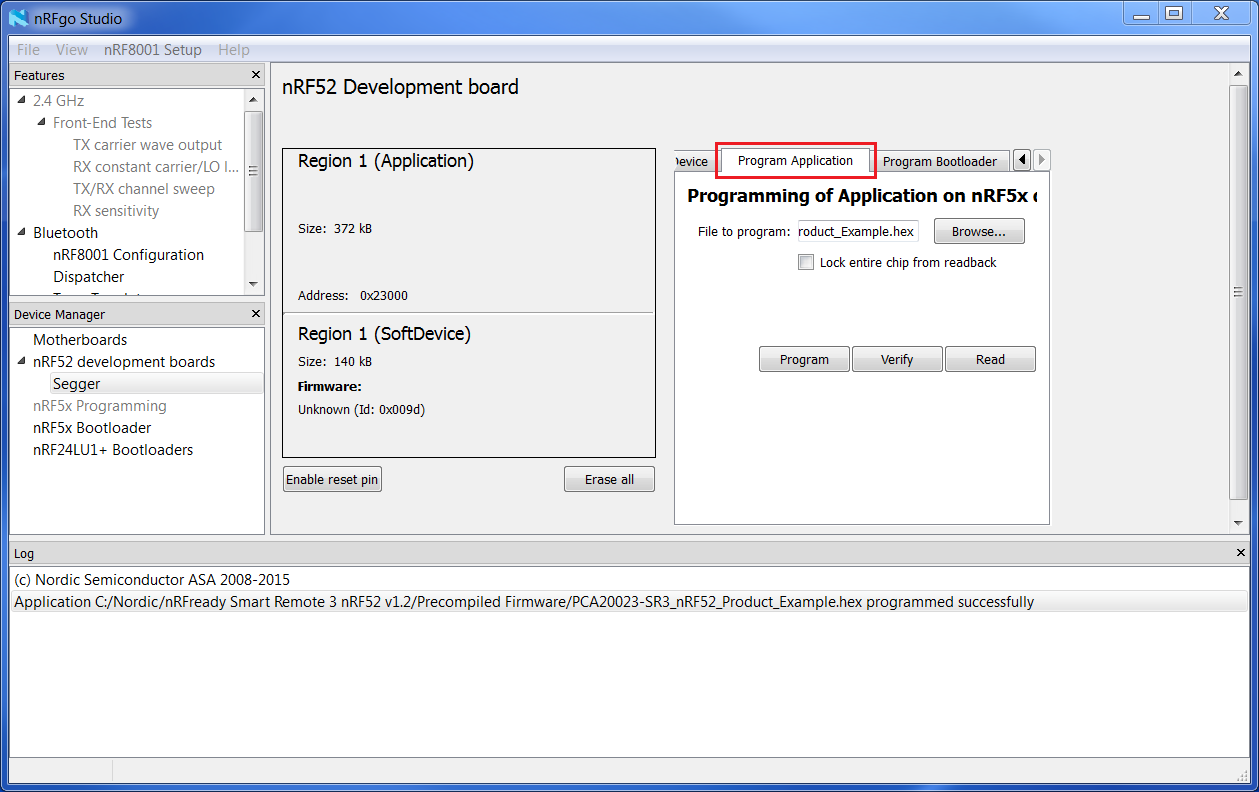Image resolution: width=1259 pixels, height=792 pixels.
Task: Select nRF5x Programming item
Action: click(100, 406)
